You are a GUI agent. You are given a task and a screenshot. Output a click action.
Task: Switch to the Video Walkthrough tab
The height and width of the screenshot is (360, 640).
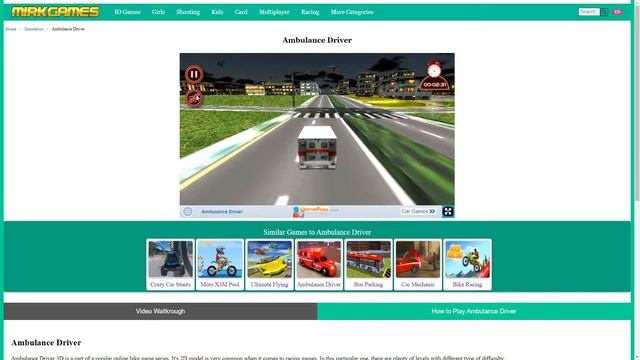point(160,311)
